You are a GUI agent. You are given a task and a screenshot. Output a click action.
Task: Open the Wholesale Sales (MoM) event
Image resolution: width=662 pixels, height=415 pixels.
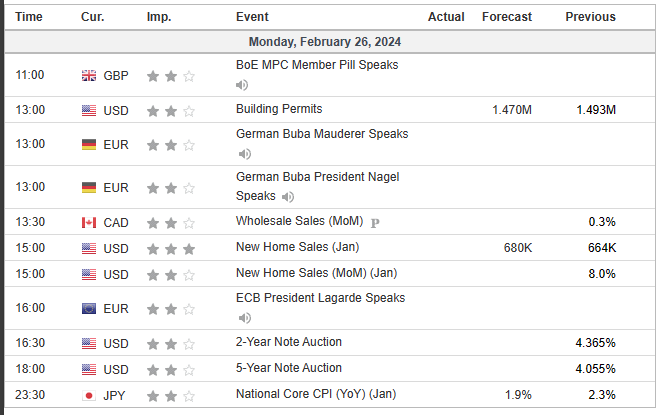300,221
